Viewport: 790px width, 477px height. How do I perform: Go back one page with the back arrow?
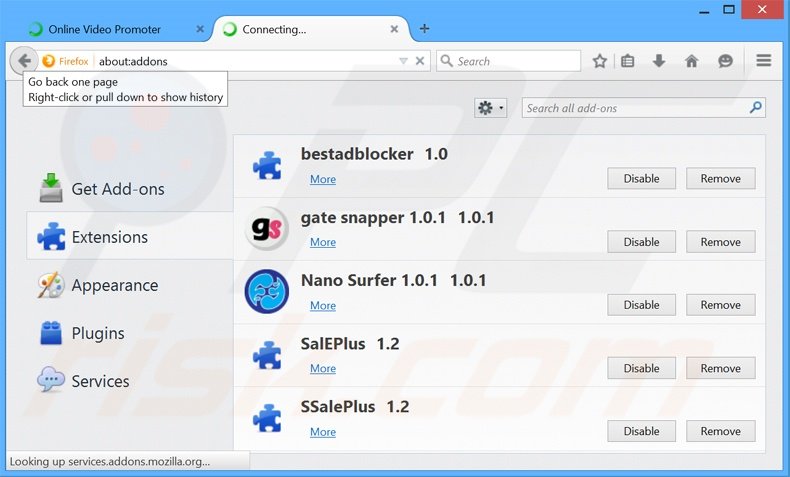tap(24, 61)
